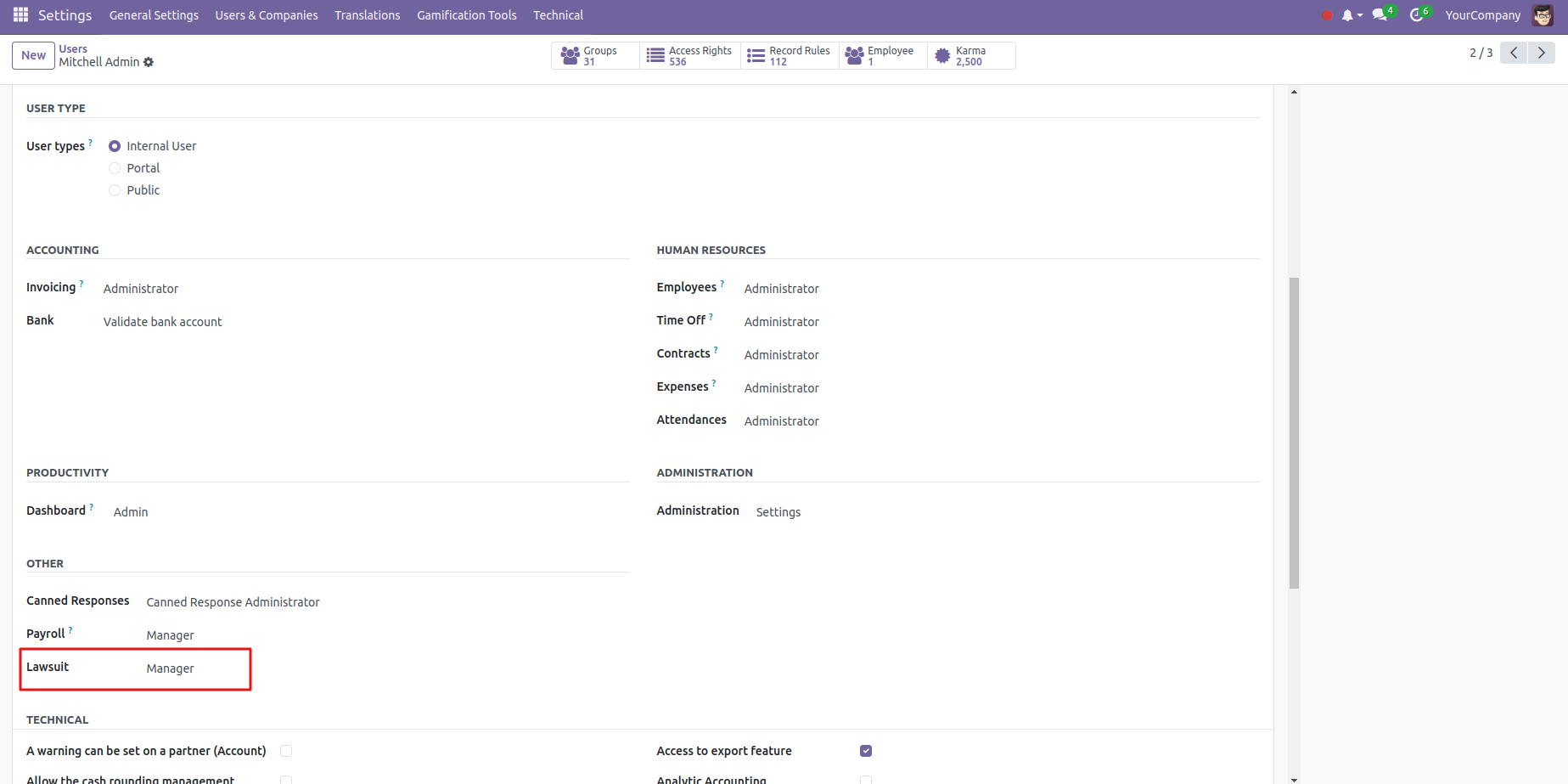Screen dimensions: 1568x784
Task: Click the red recording indicator dot
Action: (1327, 15)
